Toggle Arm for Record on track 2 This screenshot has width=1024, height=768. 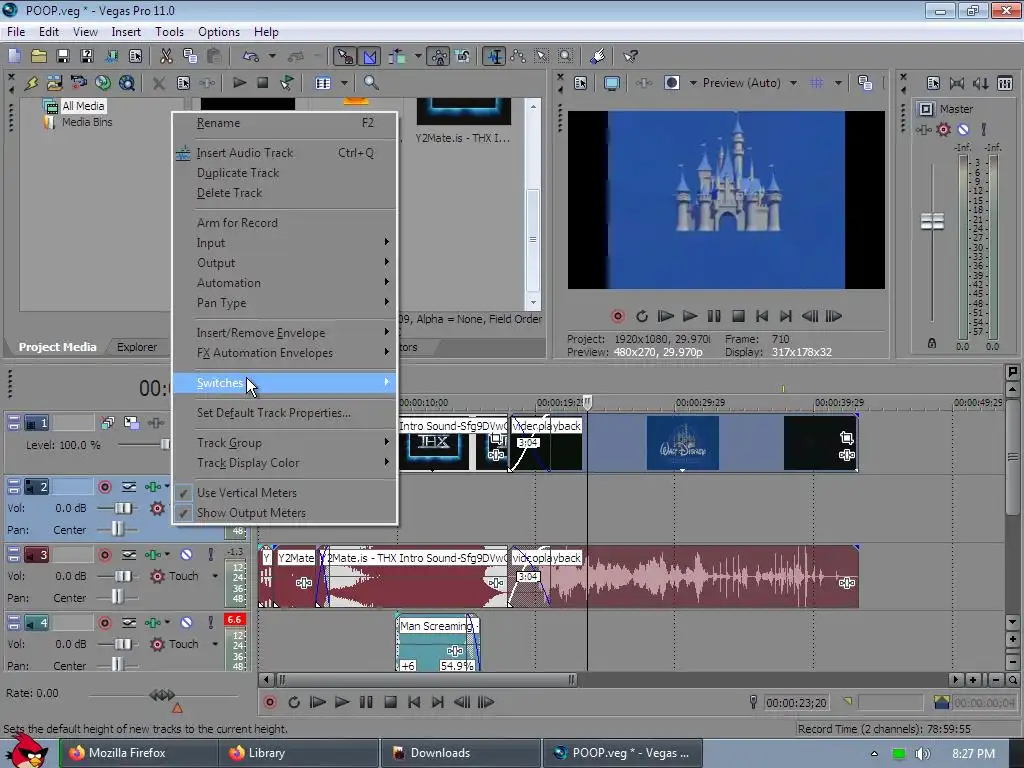[104, 487]
